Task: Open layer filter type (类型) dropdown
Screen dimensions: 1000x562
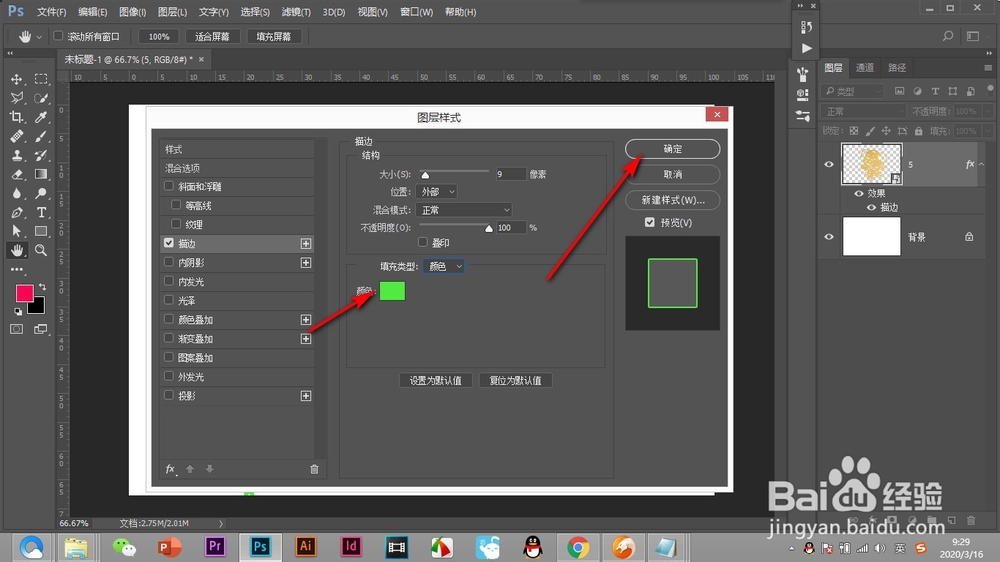Action: tap(853, 91)
